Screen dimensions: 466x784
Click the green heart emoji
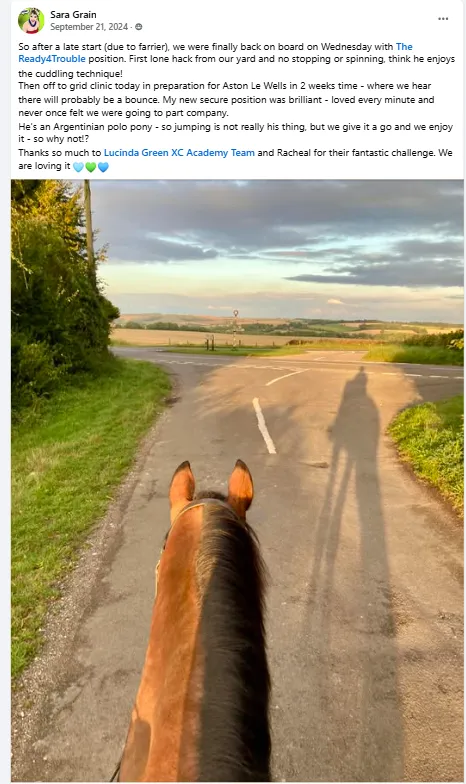pyautogui.click(x=90, y=167)
